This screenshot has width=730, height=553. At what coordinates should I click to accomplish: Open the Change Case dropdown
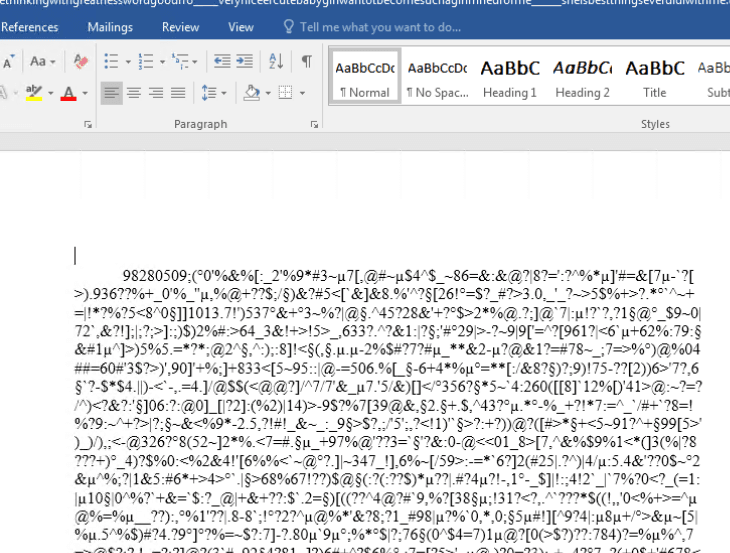(x=42, y=61)
